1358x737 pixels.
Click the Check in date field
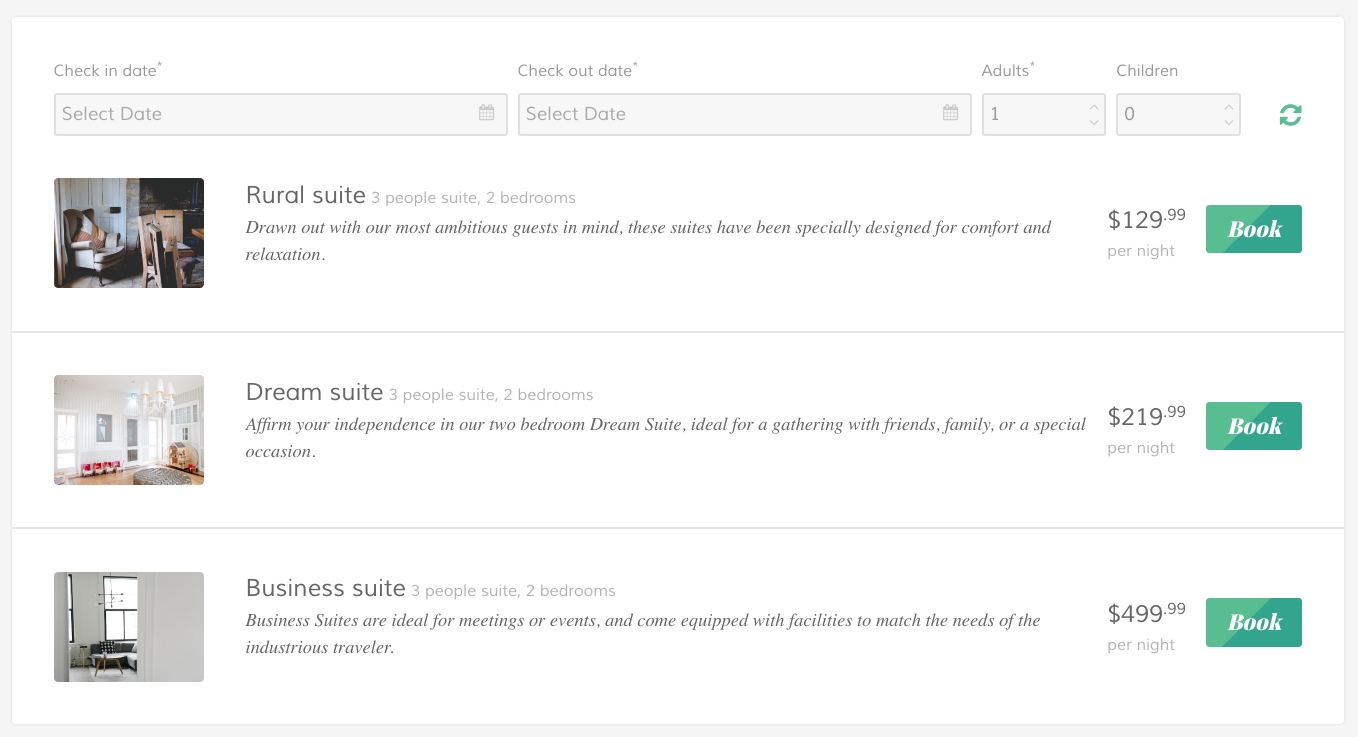click(260, 114)
